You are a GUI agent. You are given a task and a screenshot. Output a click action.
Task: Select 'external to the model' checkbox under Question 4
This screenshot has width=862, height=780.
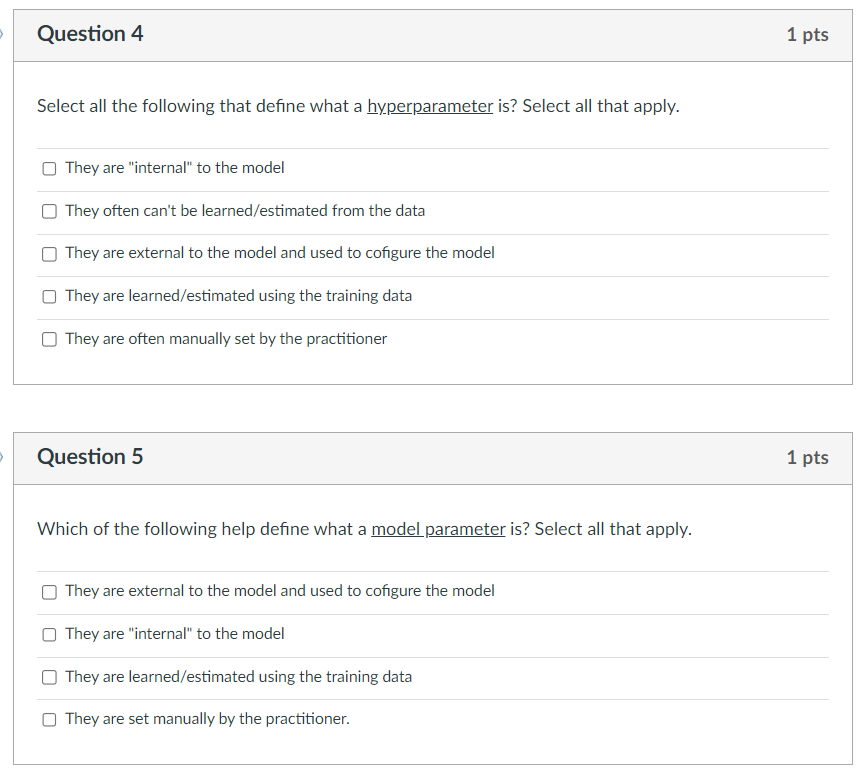[49, 254]
